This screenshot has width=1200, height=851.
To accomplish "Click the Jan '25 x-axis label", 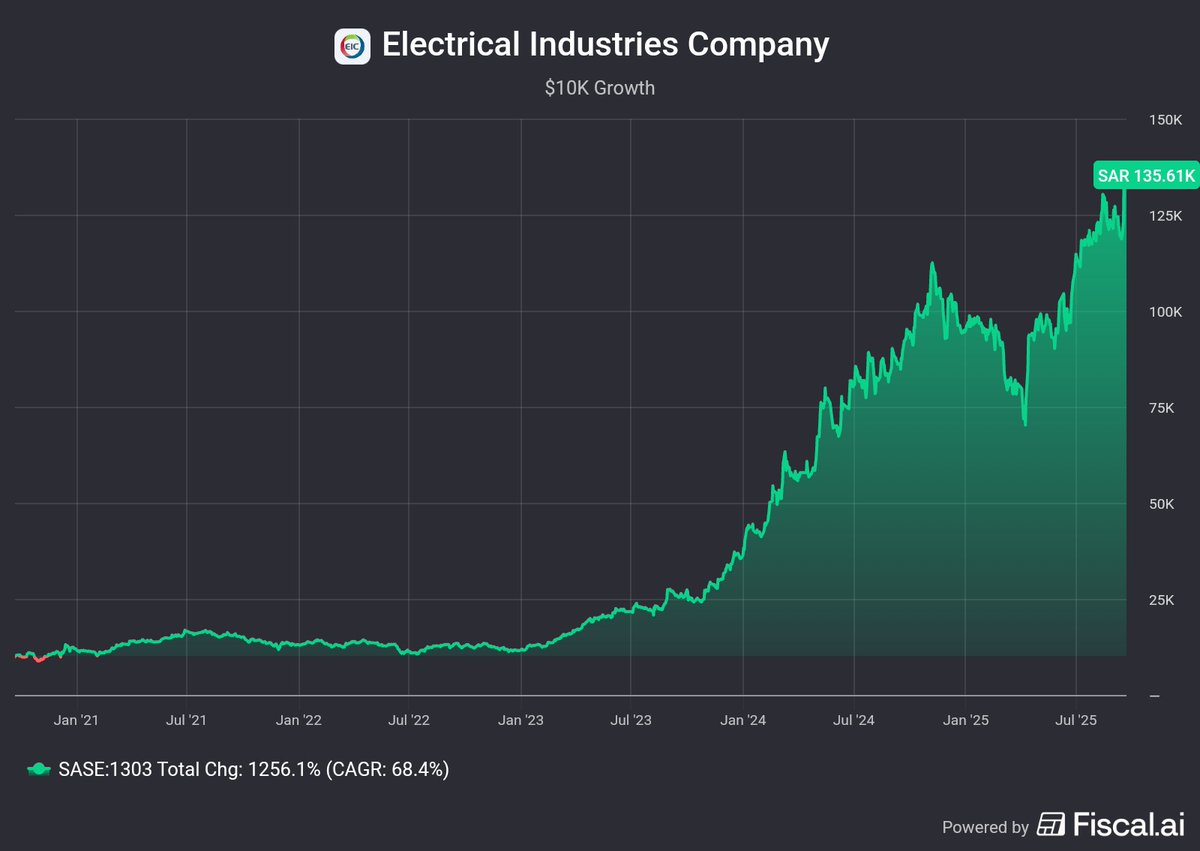I will pyautogui.click(x=966, y=719).
